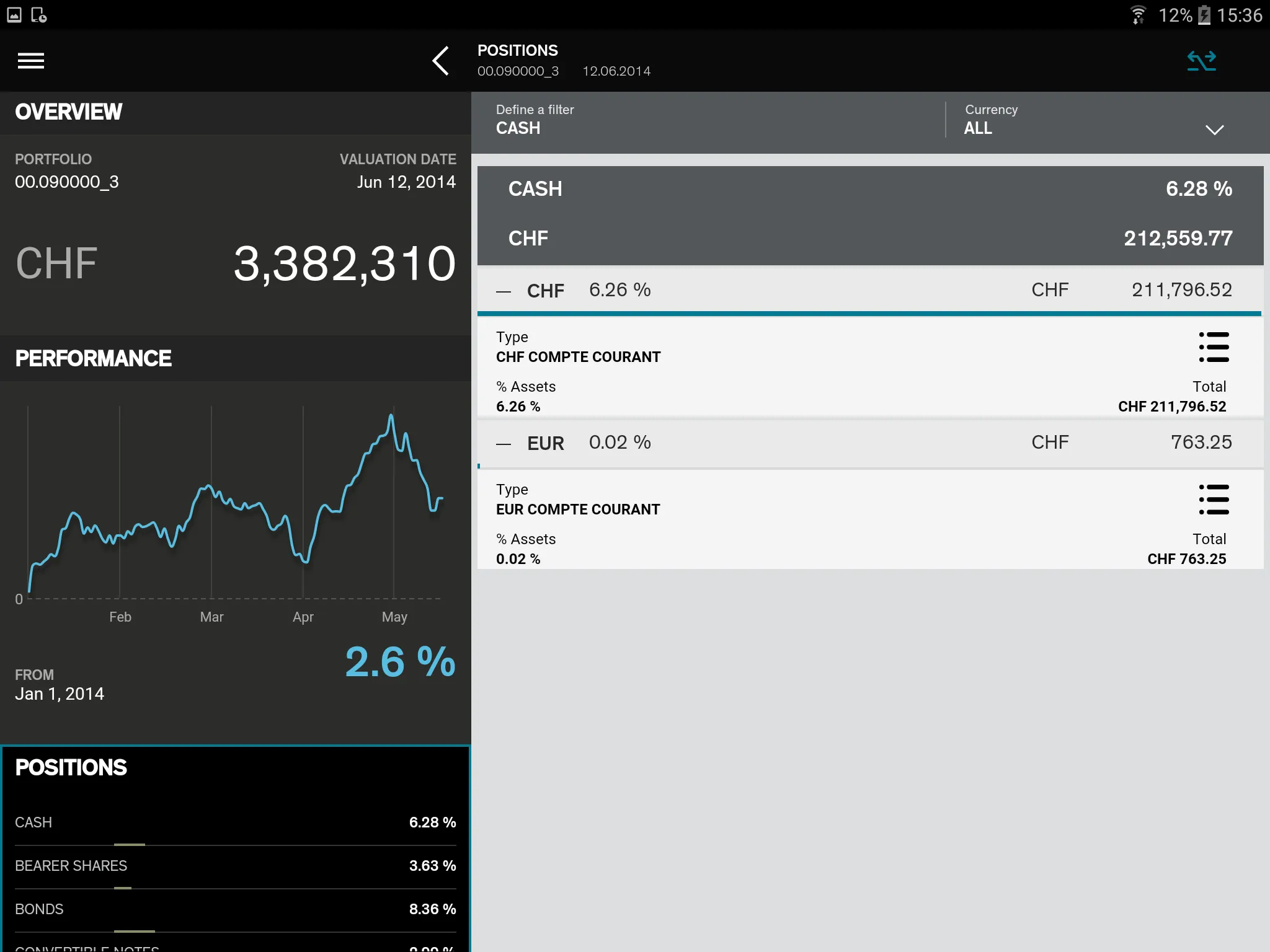The height and width of the screenshot is (952, 1270).
Task: Open the Currency ALL dropdown chevron
Action: 1214,130
